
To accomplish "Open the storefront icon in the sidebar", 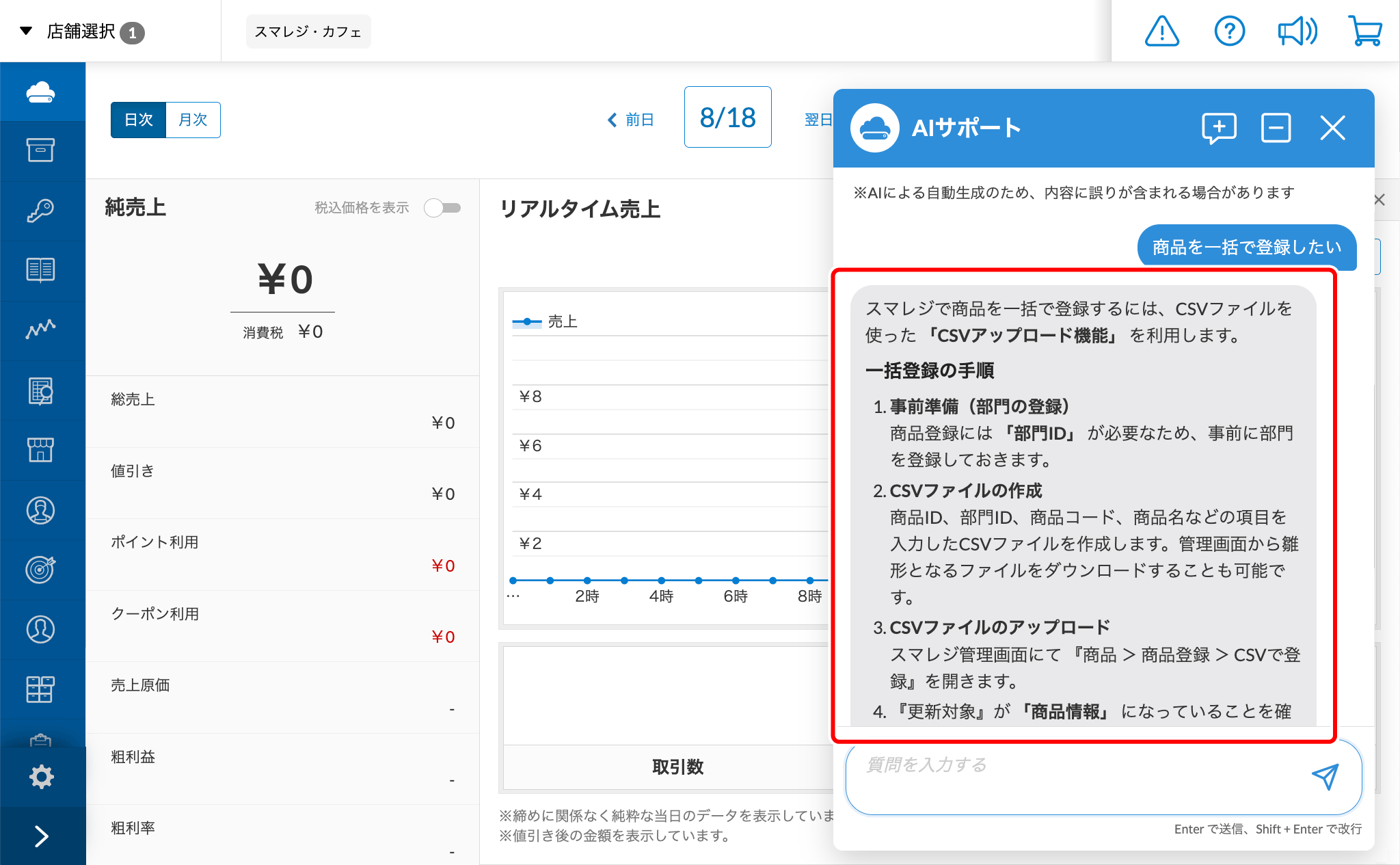I will point(41,450).
